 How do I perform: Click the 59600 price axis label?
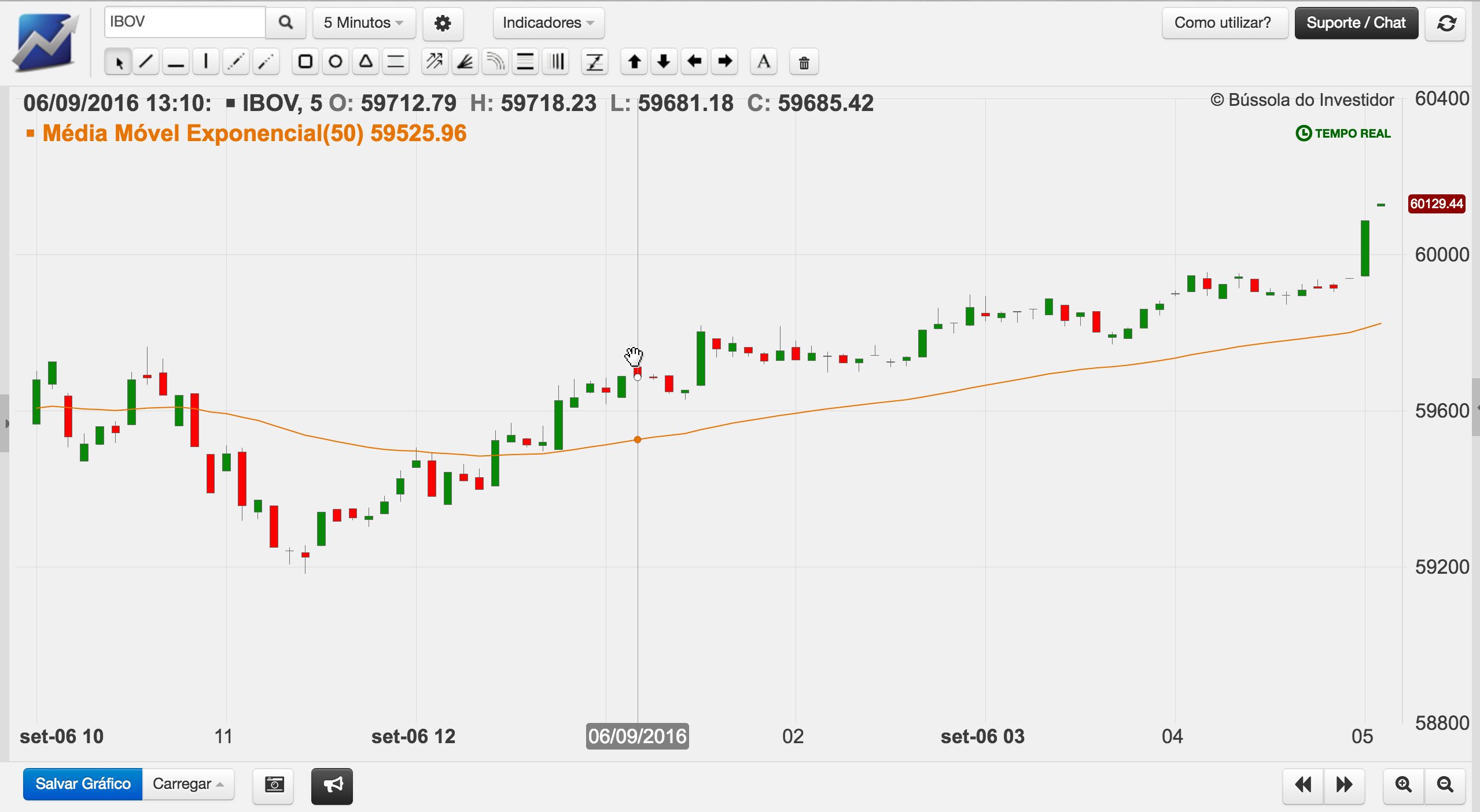pos(1442,411)
